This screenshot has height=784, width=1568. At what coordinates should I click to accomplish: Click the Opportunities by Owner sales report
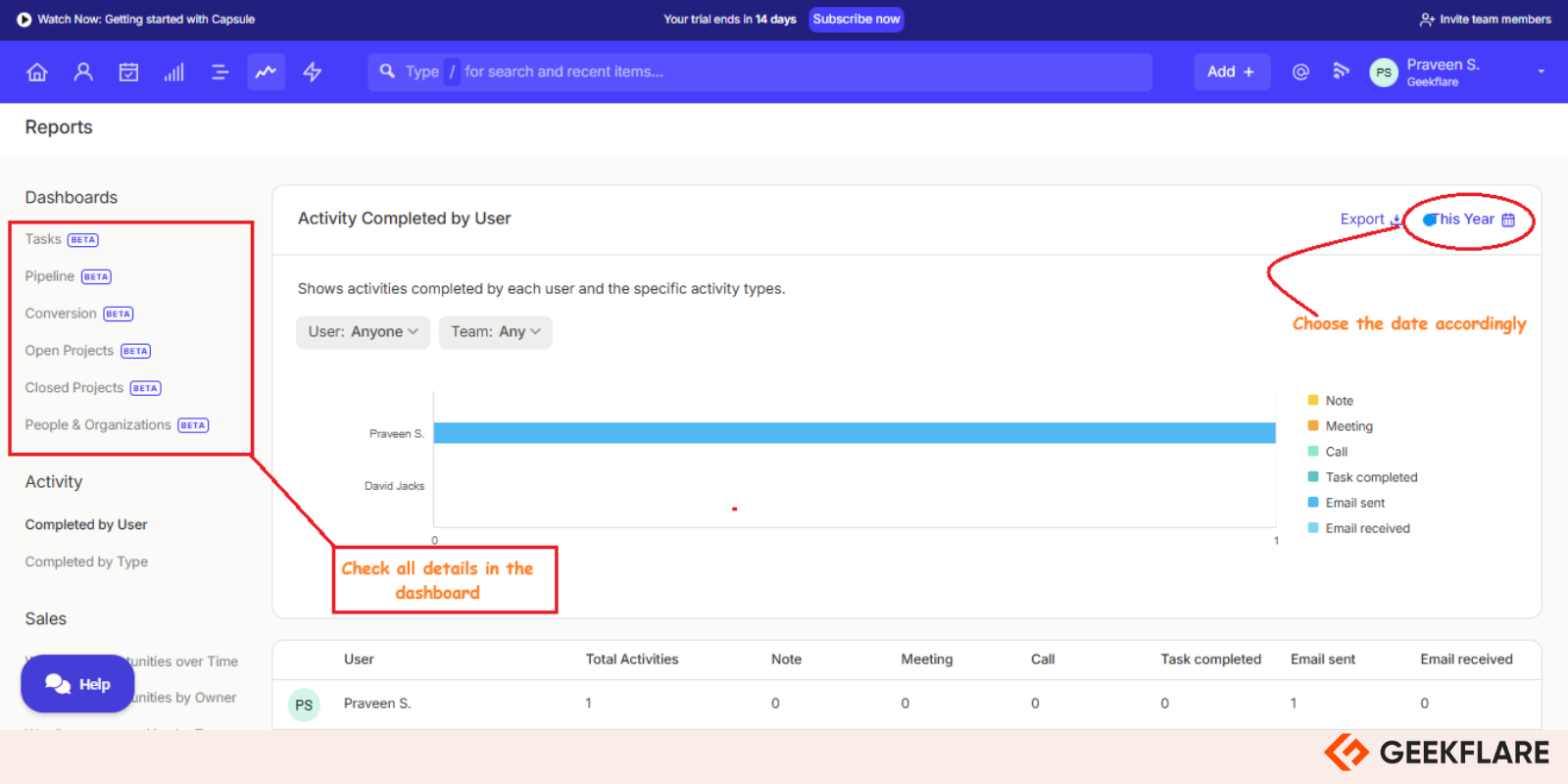pyautogui.click(x=184, y=698)
